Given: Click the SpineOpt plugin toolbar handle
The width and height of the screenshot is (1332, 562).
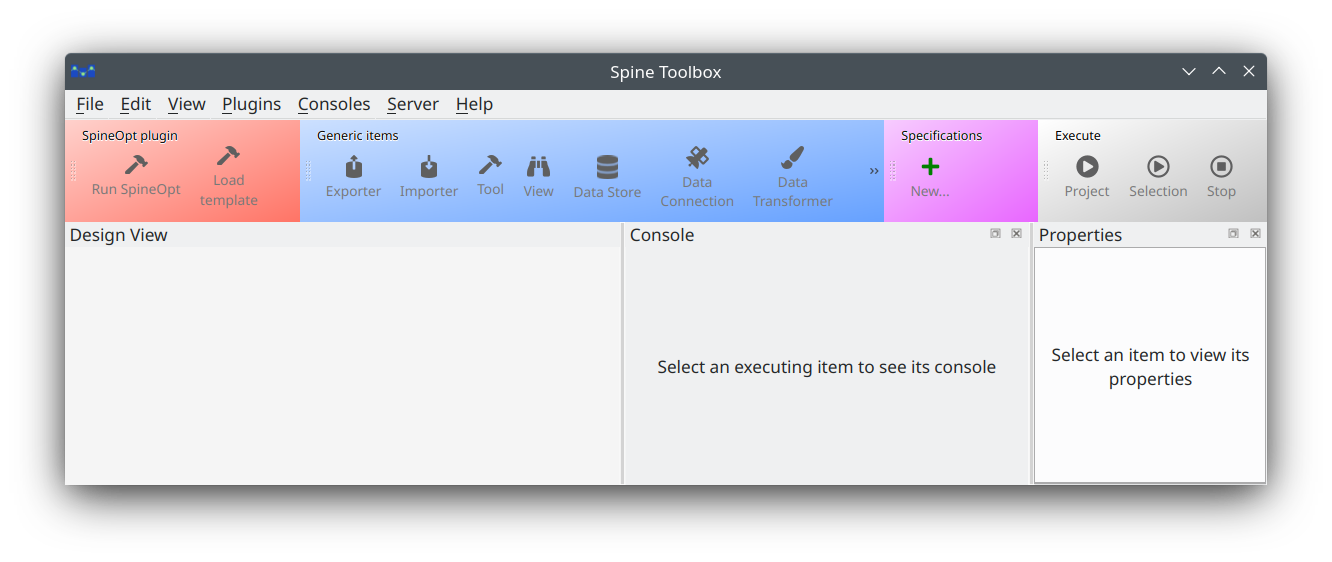Looking at the screenshot, I should (73, 171).
